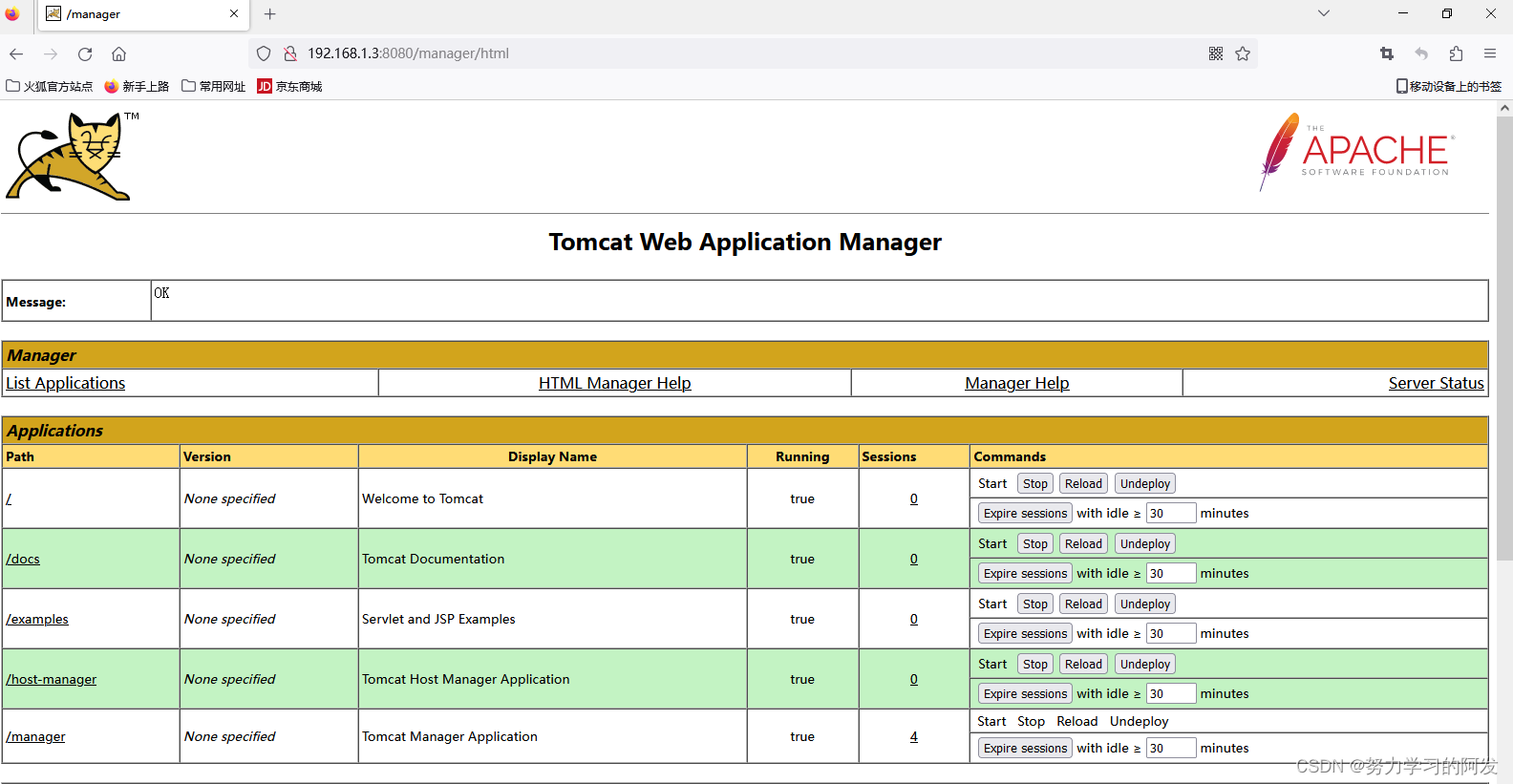Undeploy the /host-manager application
The width and height of the screenshot is (1513, 784).
(x=1145, y=665)
